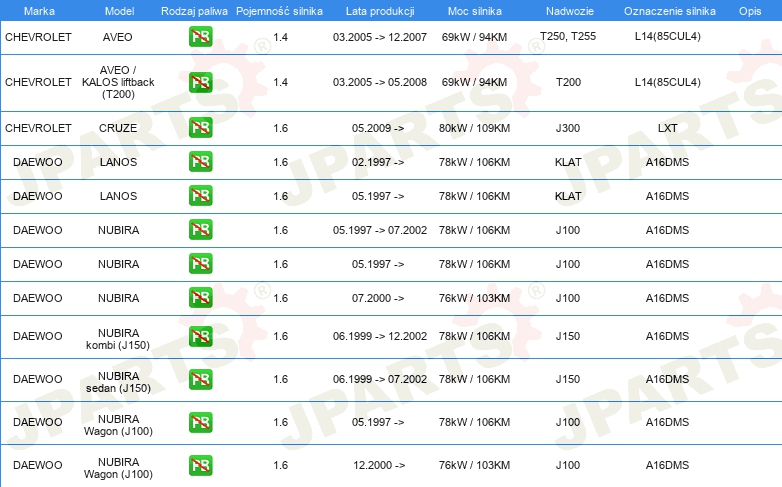
Task: Select the LXT engine code cell
Action: 667,128
